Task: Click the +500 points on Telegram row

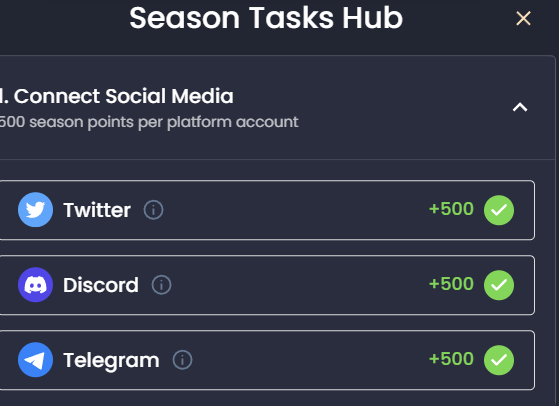Action: (x=451, y=359)
